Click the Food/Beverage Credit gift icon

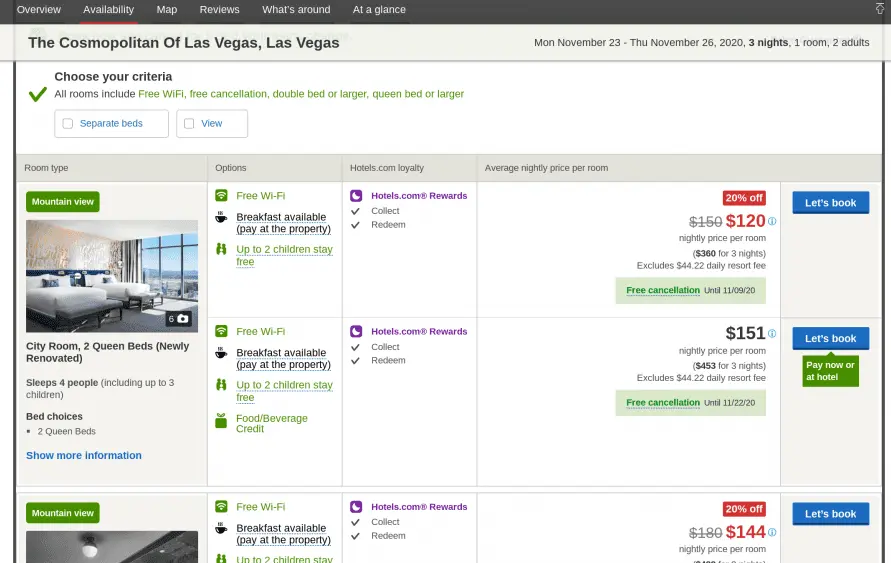click(x=221, y=420)
